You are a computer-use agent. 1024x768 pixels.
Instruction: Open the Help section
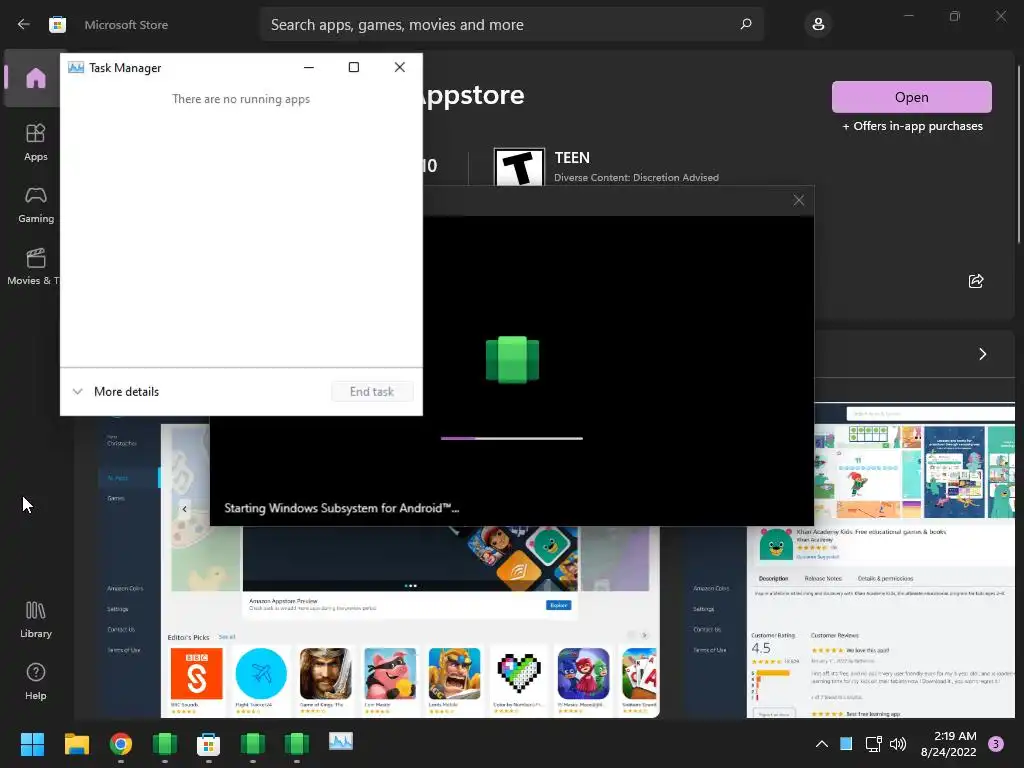(x=36, y=682)
